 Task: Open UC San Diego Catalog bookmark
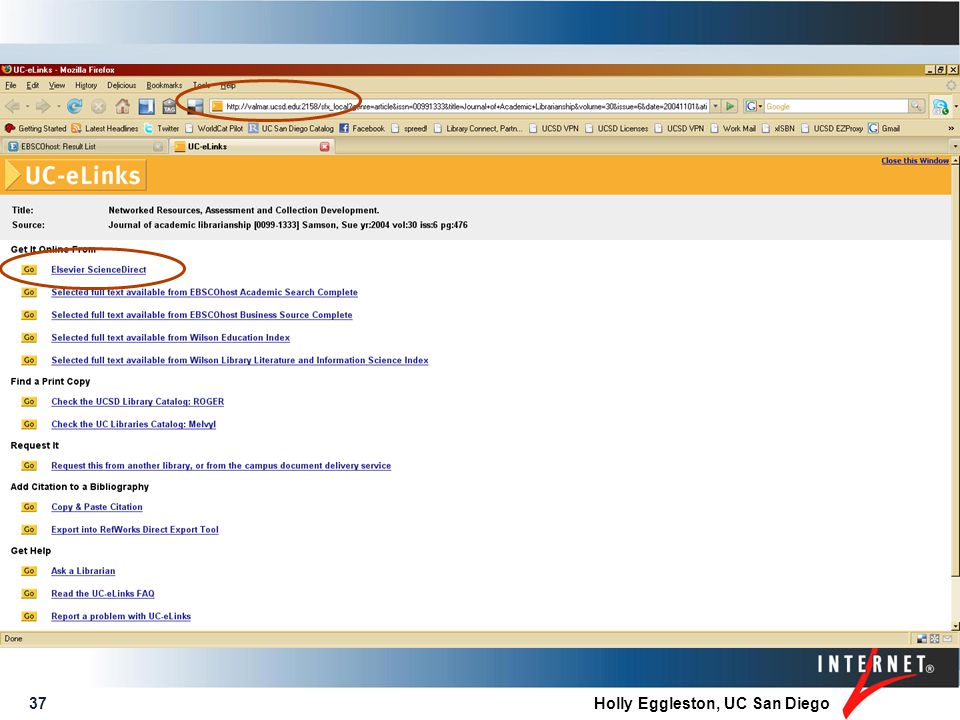click(291, 129)
